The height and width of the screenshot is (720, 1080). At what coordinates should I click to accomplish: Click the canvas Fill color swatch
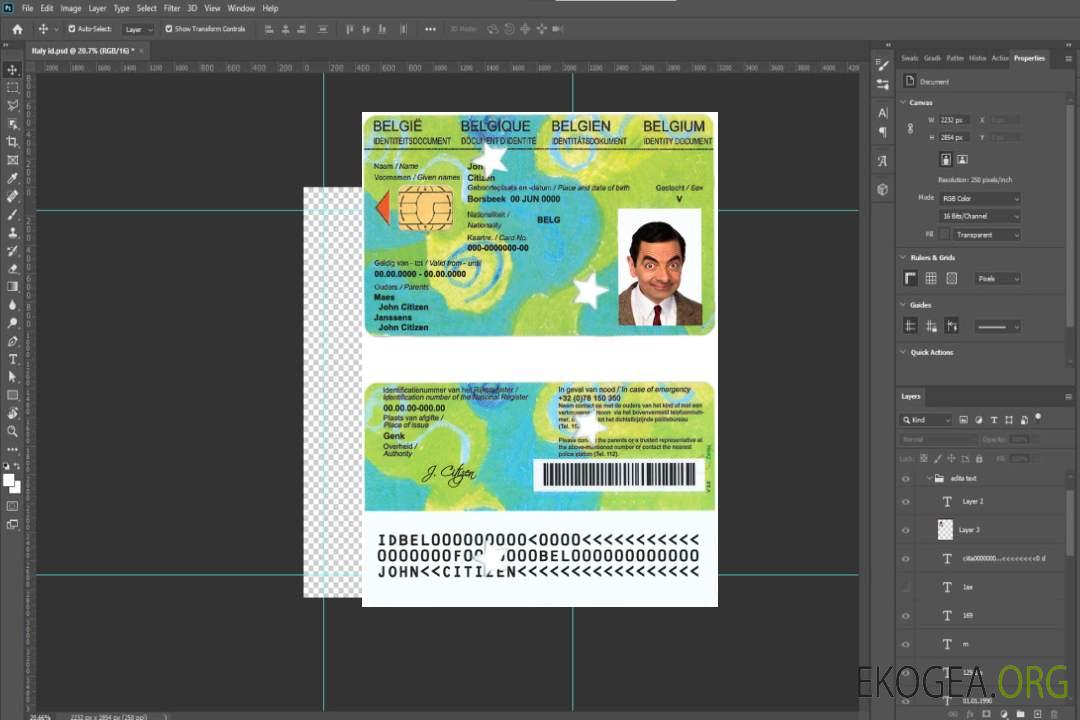click(x=945, y=235)
